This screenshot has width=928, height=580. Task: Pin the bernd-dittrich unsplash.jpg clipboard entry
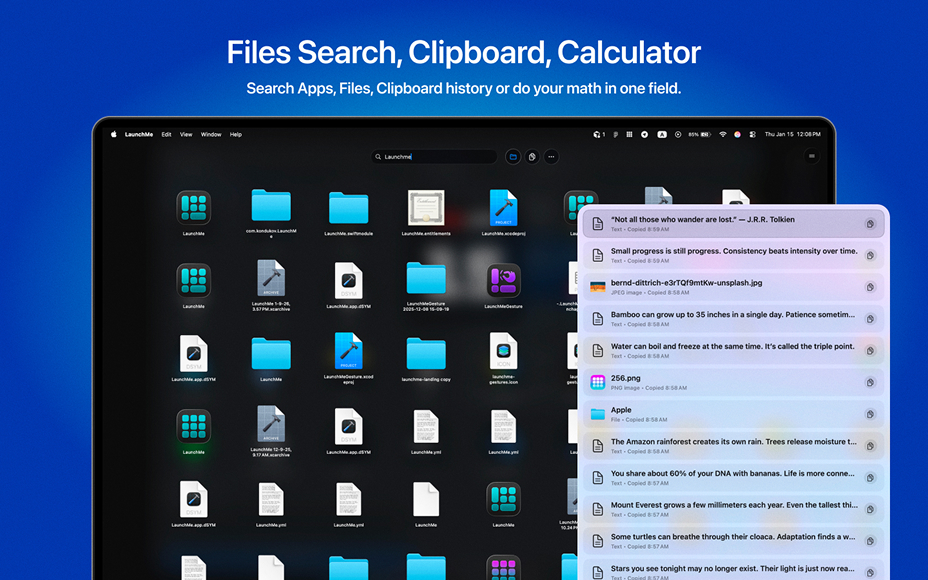tap(868, 287)
